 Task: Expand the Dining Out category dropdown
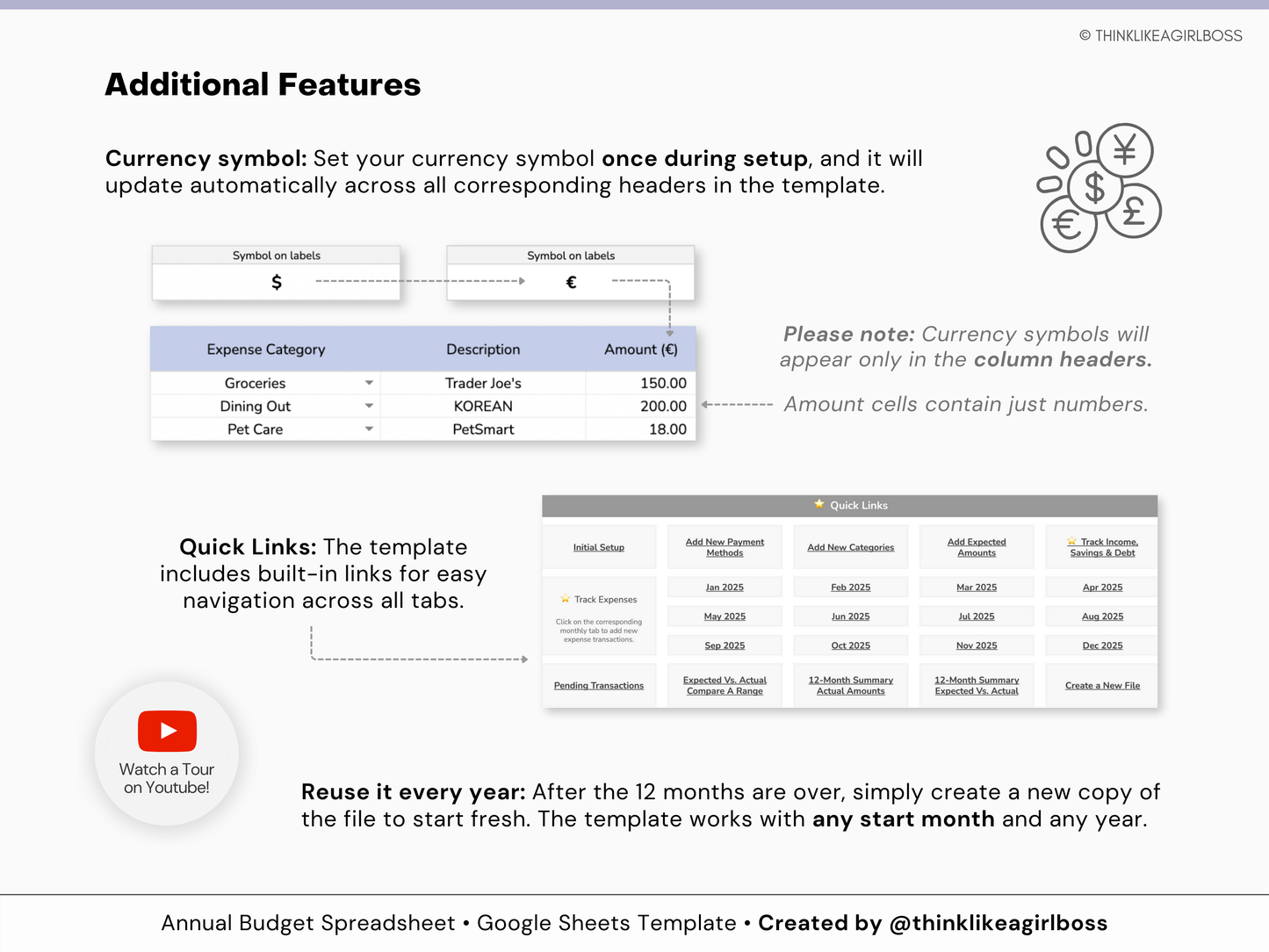369,406
